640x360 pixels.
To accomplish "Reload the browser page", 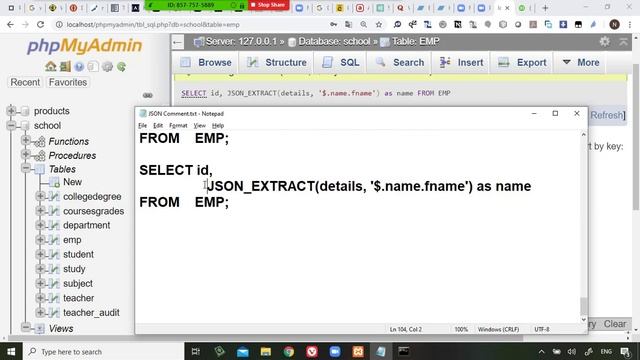I will click(40, 24).
